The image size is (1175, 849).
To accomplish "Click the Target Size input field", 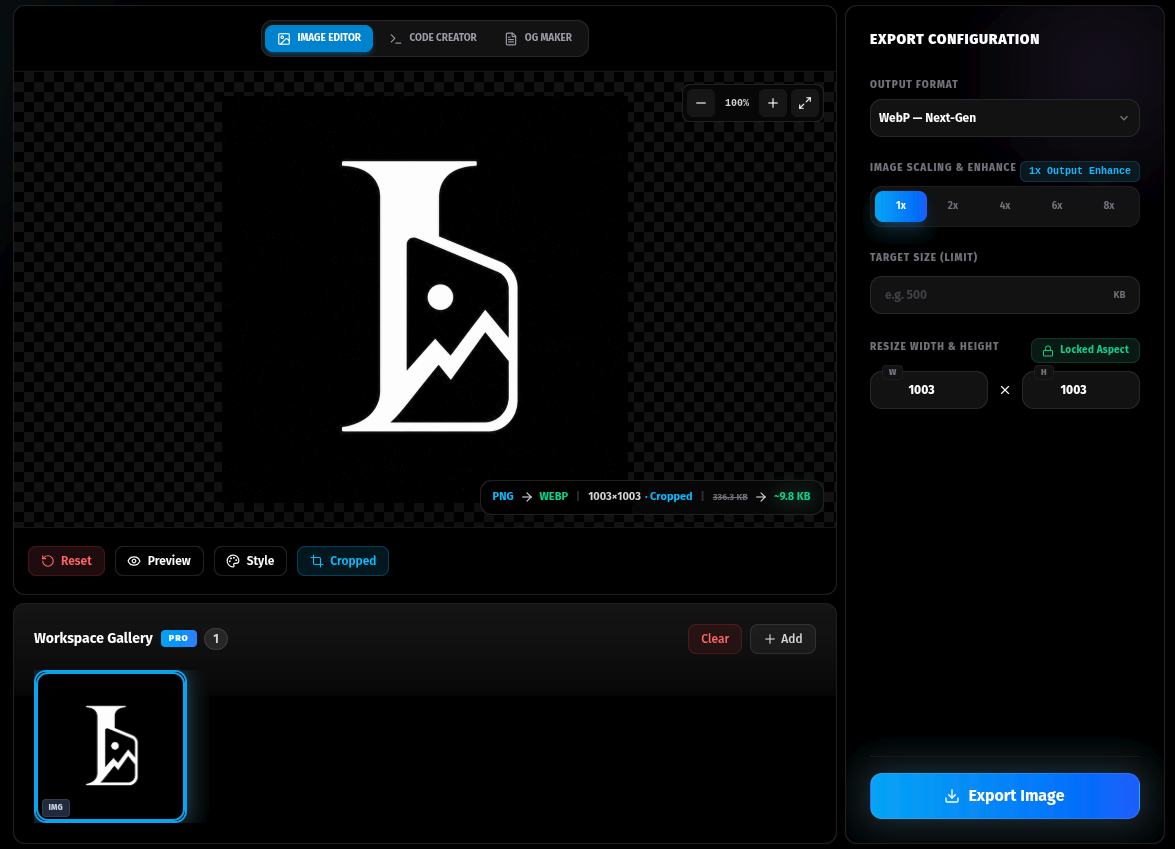I will (1004, 295).
